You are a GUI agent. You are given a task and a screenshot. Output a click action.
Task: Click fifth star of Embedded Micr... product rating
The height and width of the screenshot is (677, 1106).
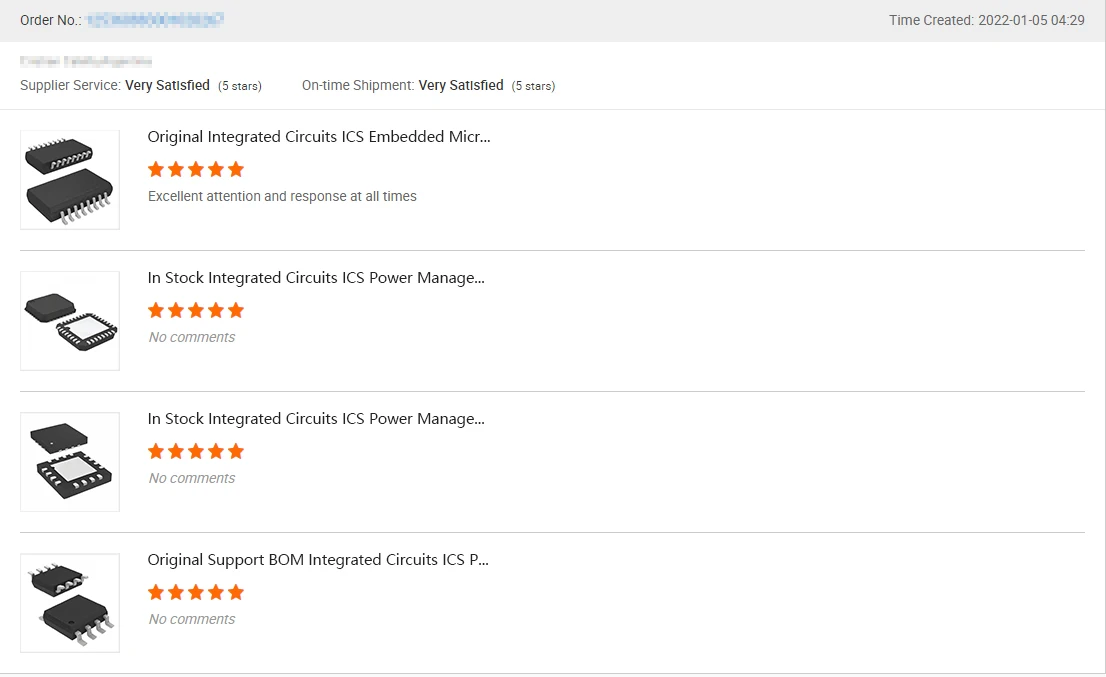236,169
